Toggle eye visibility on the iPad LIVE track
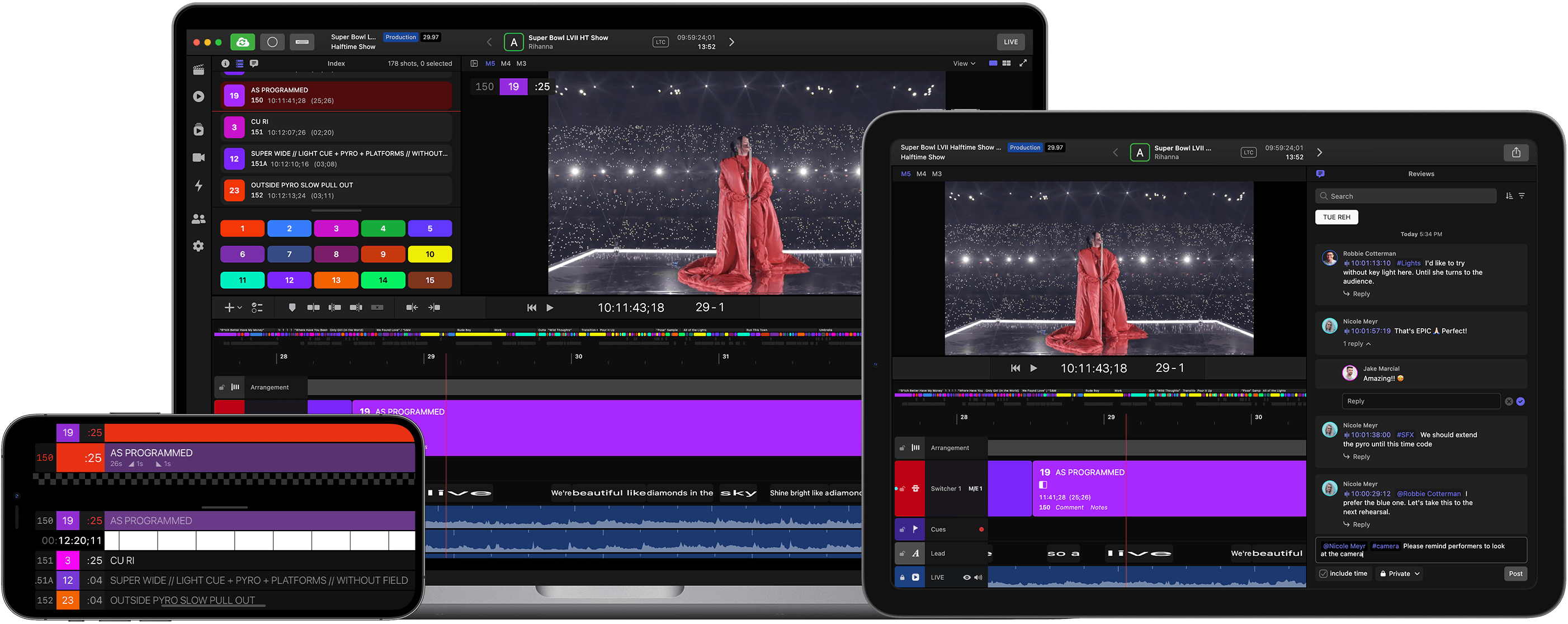Image resolution: width=1568 pixels, height=624 pixels. (967, 577)
